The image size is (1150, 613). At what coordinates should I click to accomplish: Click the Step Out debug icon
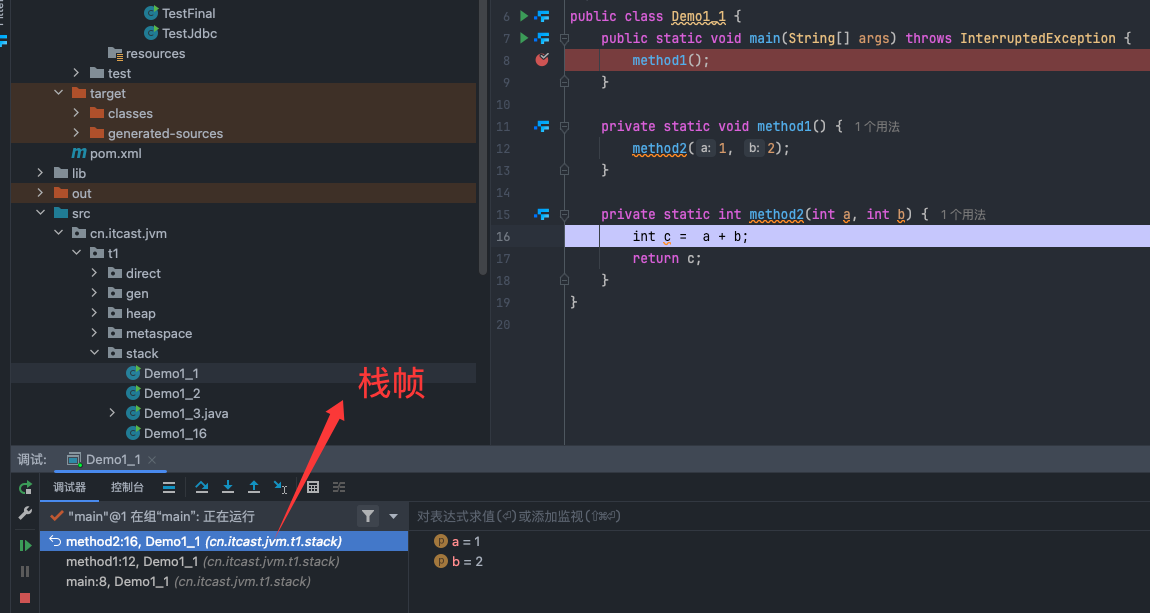click(x=254, y=487)
